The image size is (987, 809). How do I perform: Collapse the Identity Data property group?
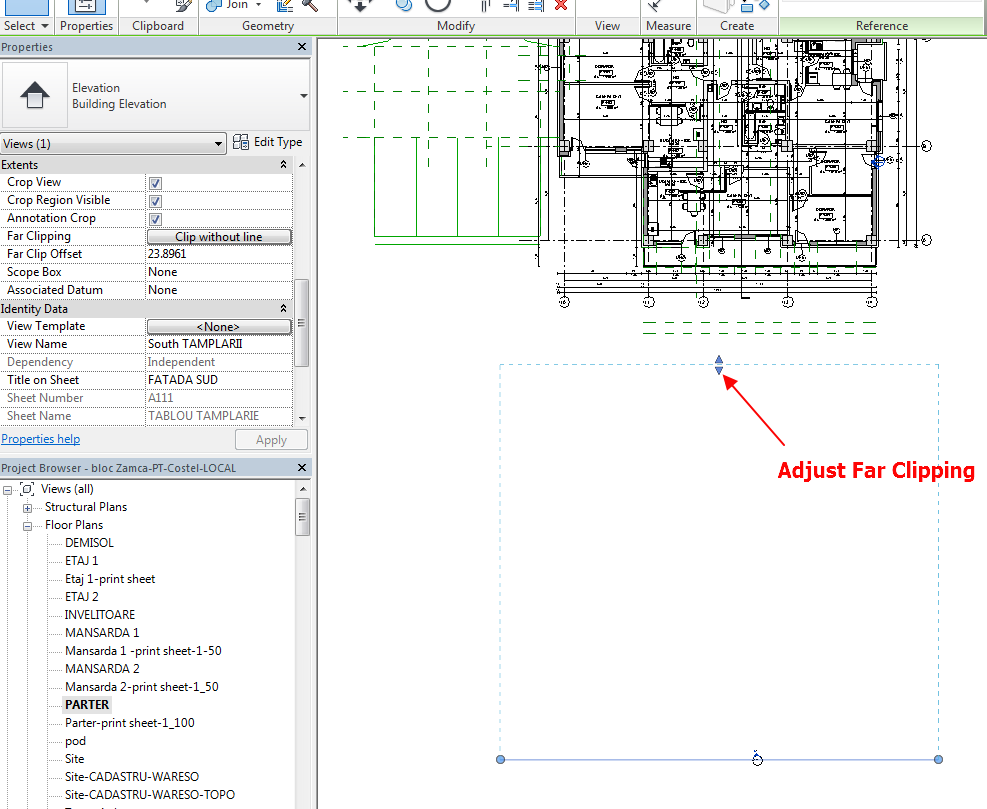[283, 308]
